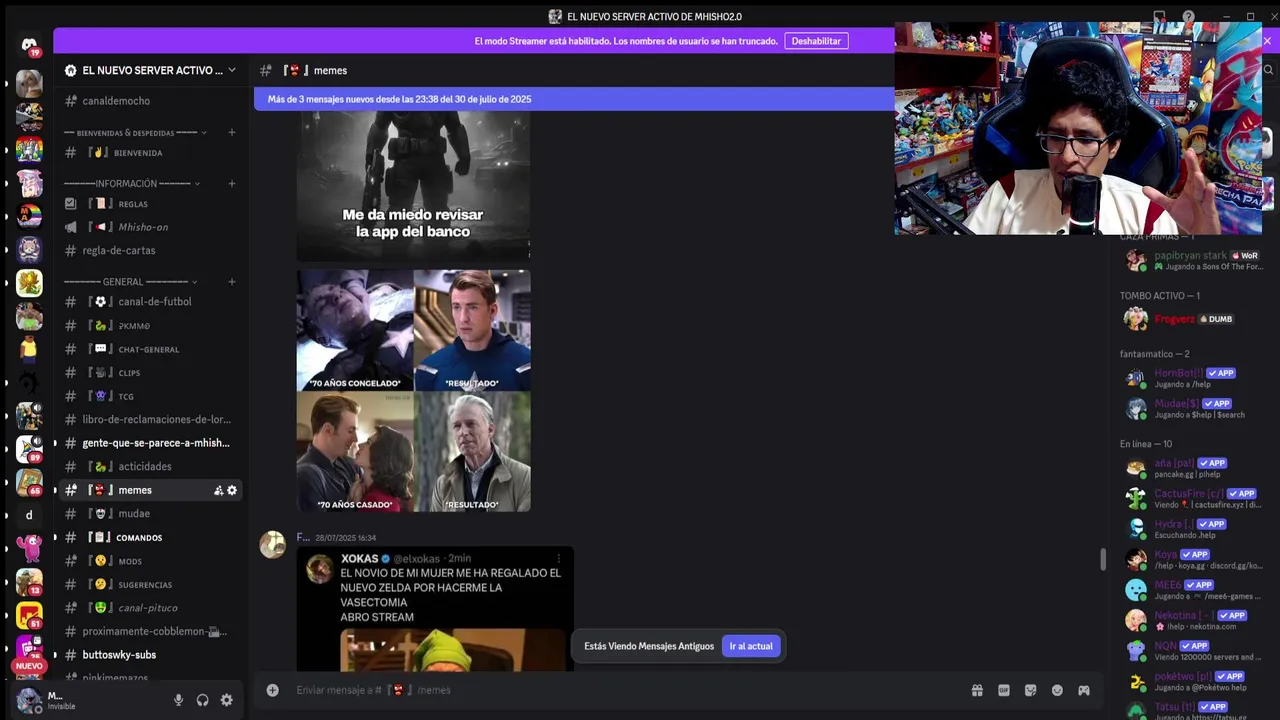The height and width of the screenshot is (720, 1280).
Task: Open Frogvers member in TOMBO ACTIVO
Action: click(1195, 319)
